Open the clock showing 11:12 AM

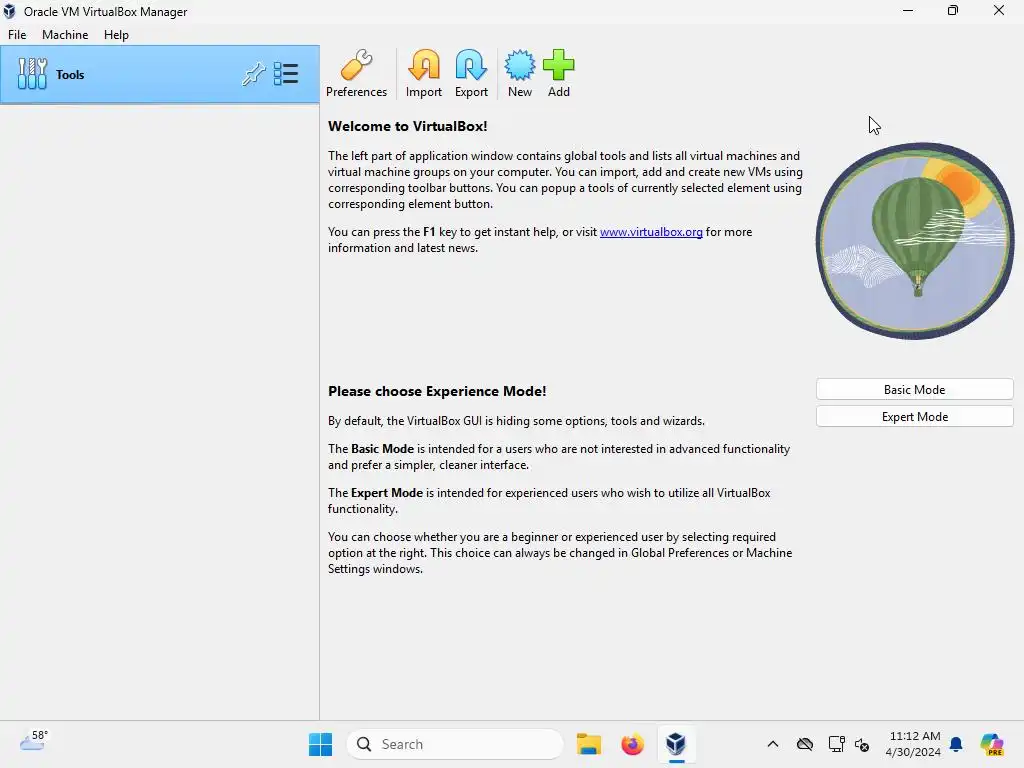[914, 744]
